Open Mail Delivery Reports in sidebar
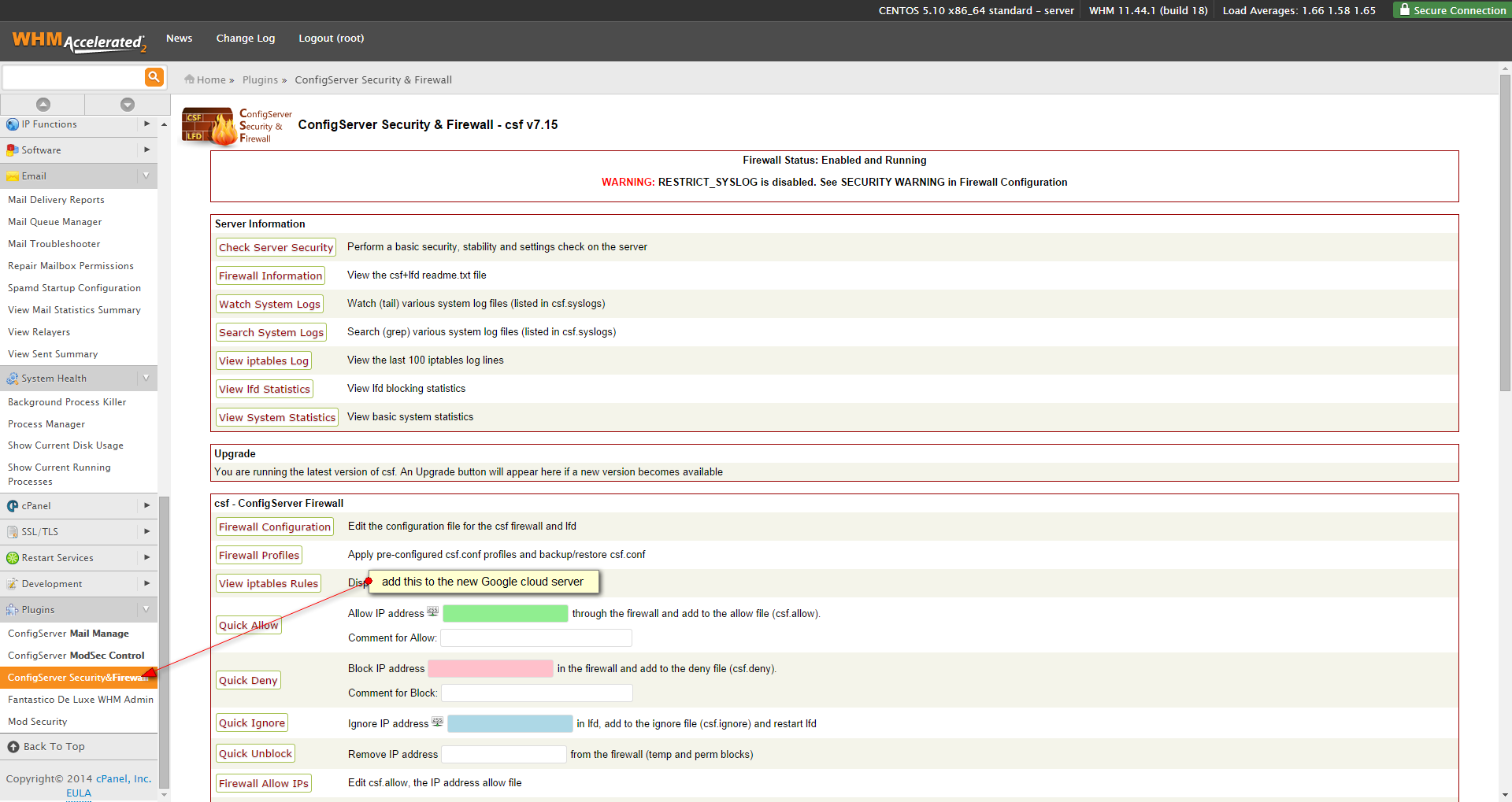This screenshot has height=802, width=1512. [56, 200]
